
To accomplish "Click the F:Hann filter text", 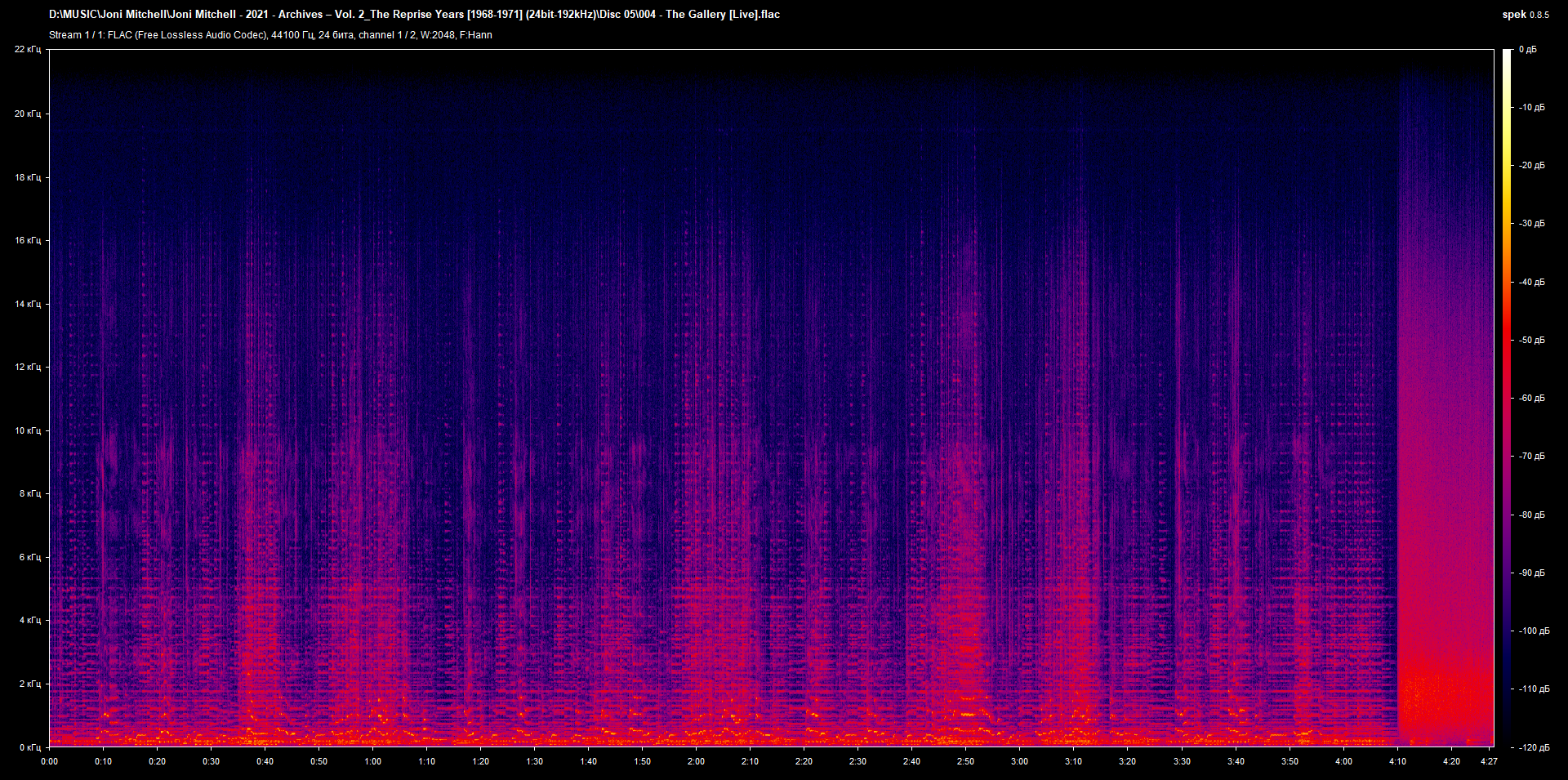I will pyautogui.click(x=477, y=35).
